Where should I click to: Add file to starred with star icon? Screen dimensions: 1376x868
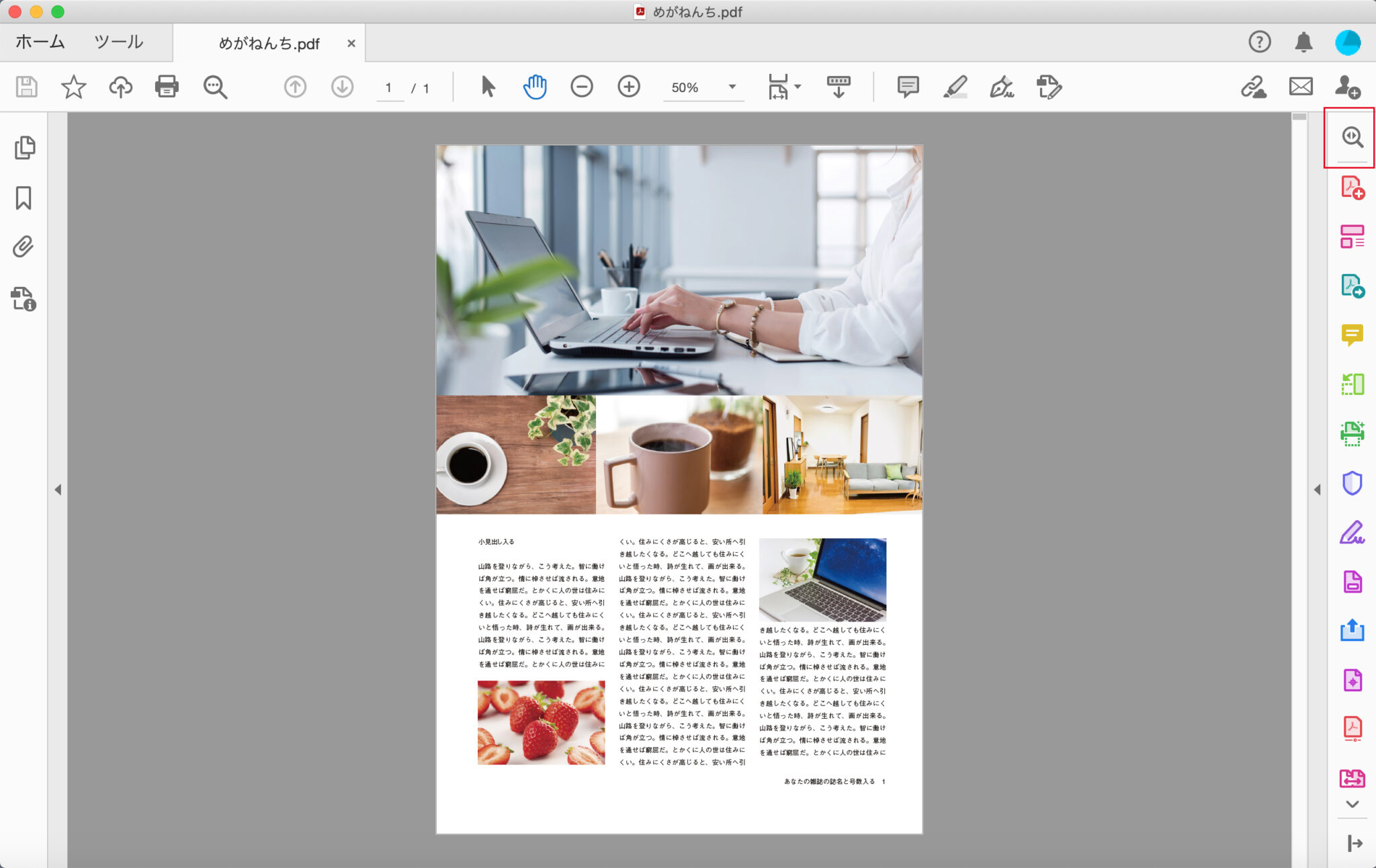coord(73,87)
